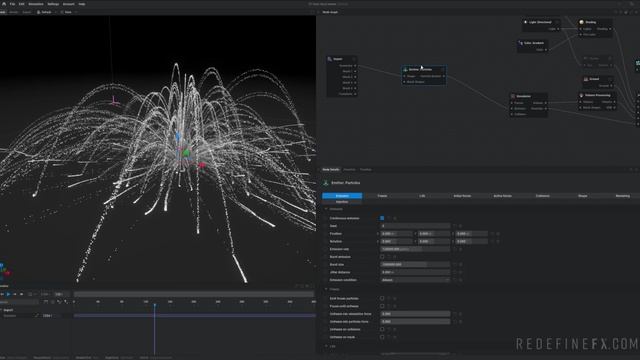Click the Emitter Particles node's Shape input pin
The height and width of the screenshot is (360, 640).
pos(404,76)
